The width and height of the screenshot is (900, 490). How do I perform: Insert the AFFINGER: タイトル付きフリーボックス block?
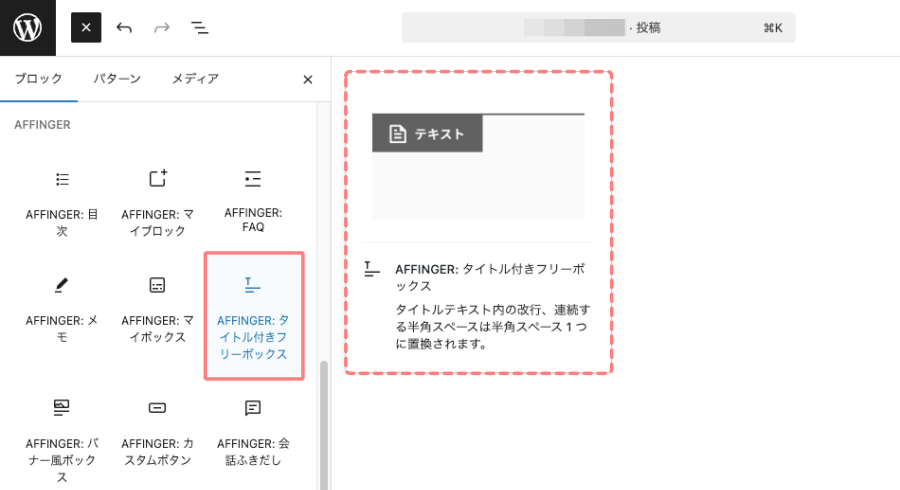254,316
